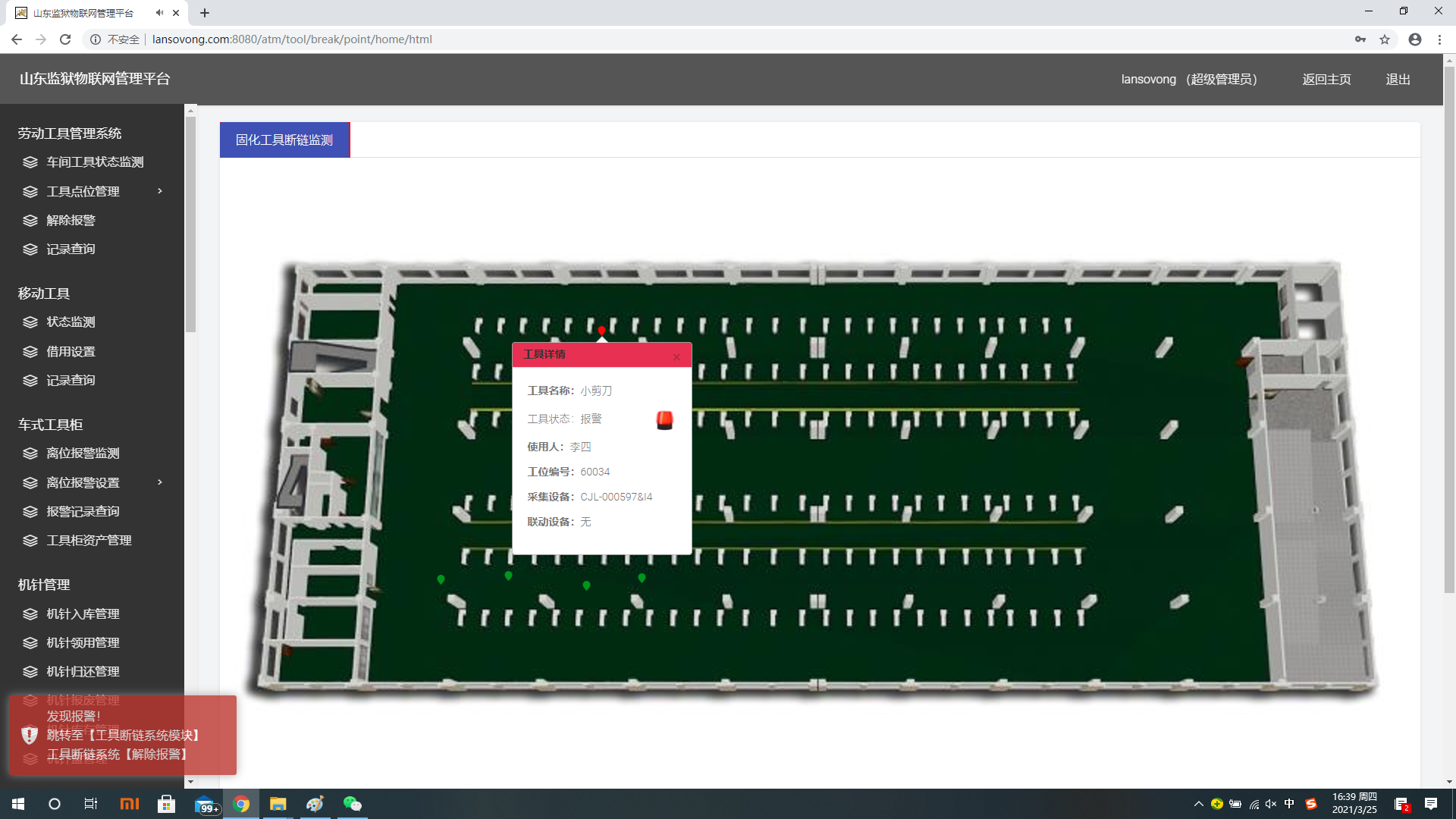Close the 工具详情 popup
1456x819 pixels.
[x=676, y=356]
